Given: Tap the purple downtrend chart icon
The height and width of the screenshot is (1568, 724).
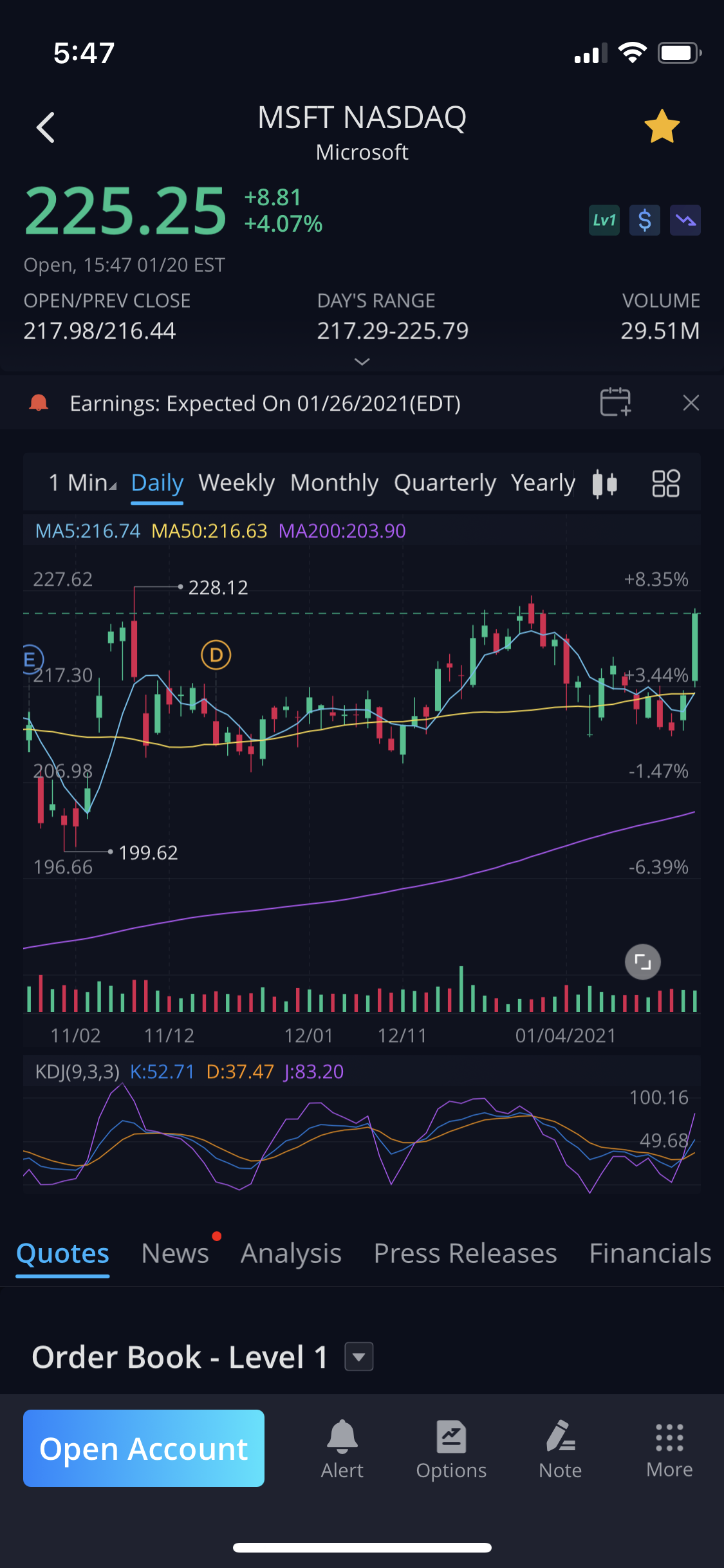Looking at the screenshot, I should (685, 221).
